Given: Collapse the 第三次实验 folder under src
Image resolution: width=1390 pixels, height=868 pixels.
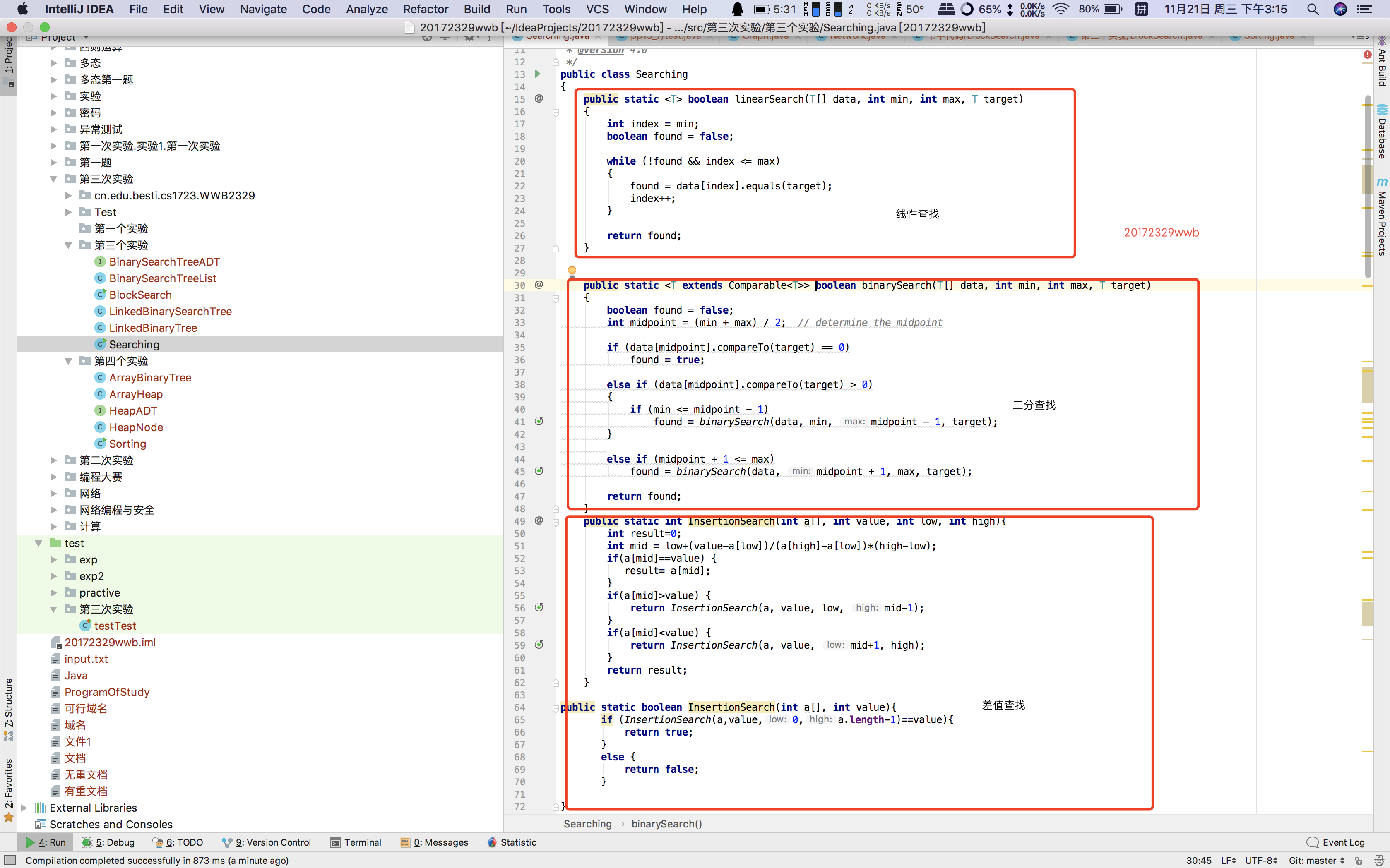Looking at the screenshot, I should 53,179.
